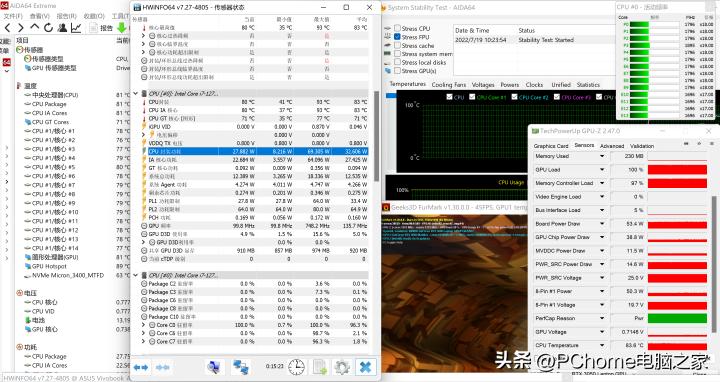Open GPU Load sensor dropdown in GPU-Z

point(602,169)
